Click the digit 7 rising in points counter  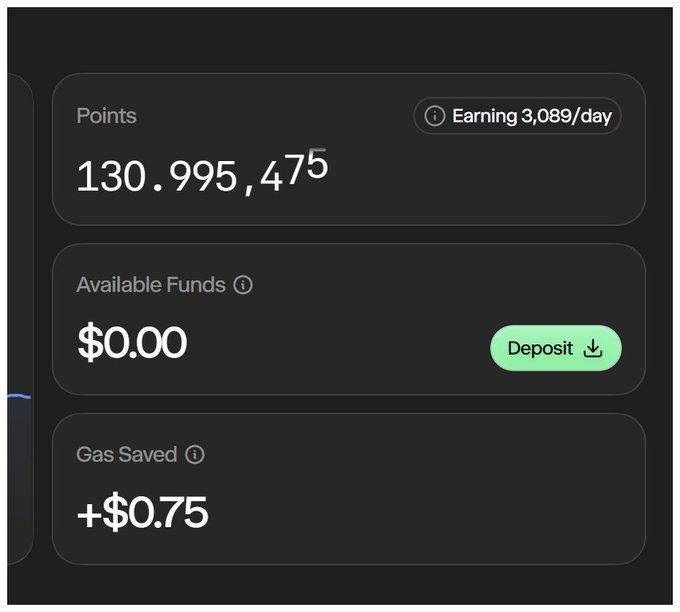(296, 170)
